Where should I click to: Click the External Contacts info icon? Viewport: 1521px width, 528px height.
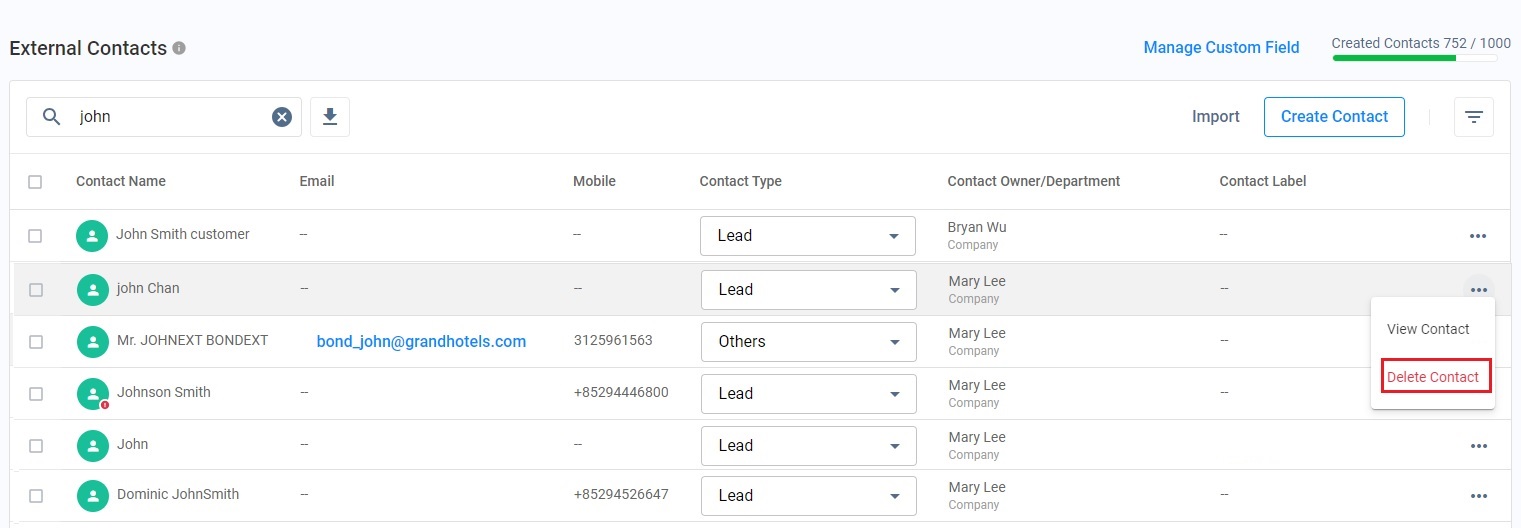pyautogui.click(x=179, y=48)
